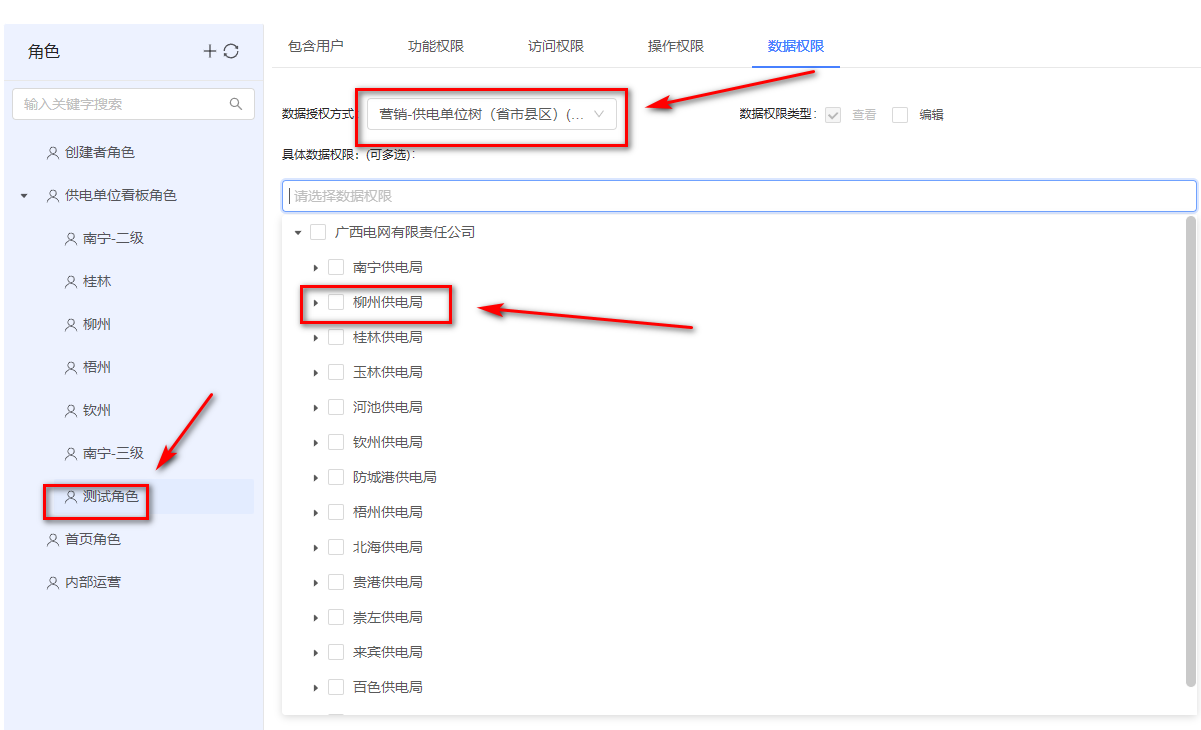The height and width of the screenshot is (730, 1201).
Task: Click the refresh icon in role panel
Action: pyautogui.click(x=231, y=51)
